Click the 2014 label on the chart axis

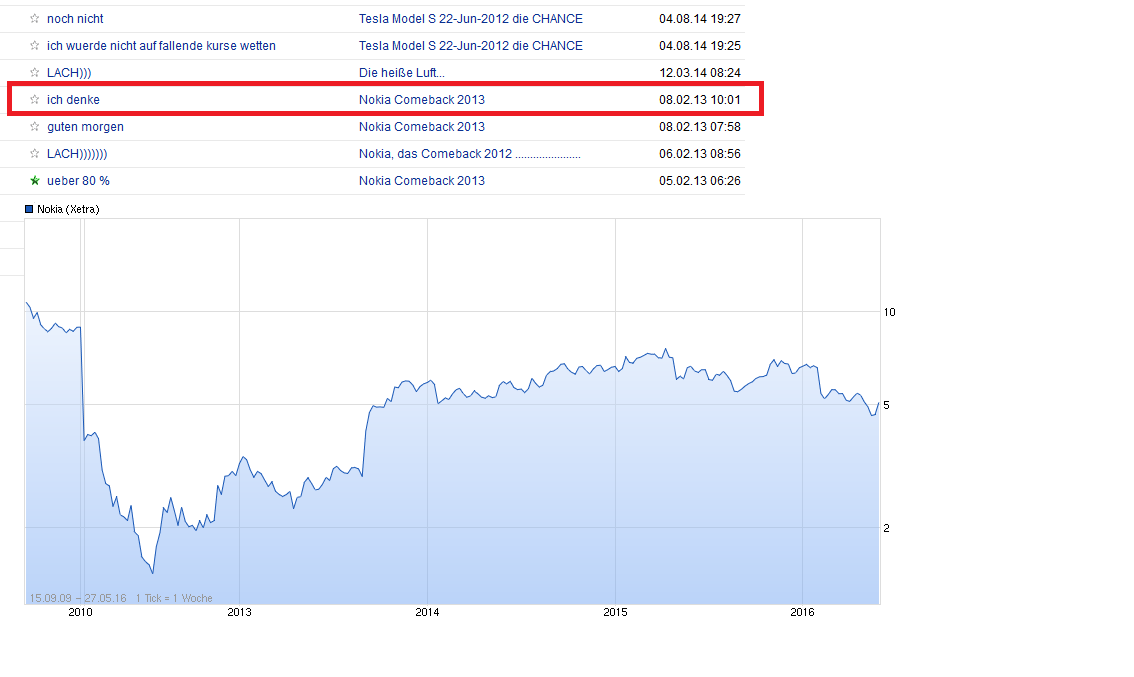point(427,612)
